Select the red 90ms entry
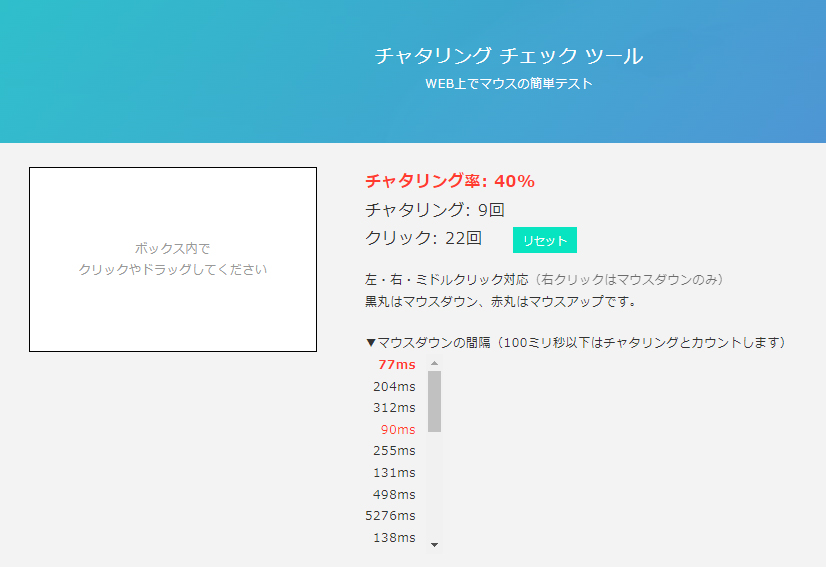Image resolution: width=826 pixels, height=567 pixels. [397, 430]
